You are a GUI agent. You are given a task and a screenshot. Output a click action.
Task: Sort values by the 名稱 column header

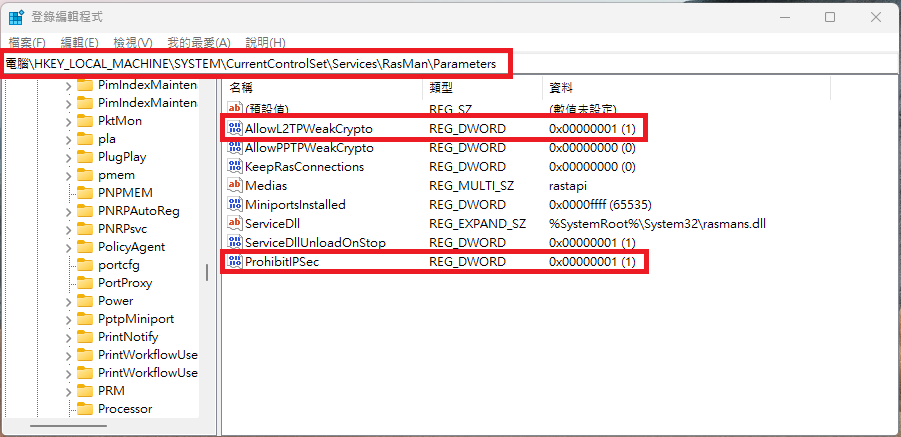[x=322, y=87]
